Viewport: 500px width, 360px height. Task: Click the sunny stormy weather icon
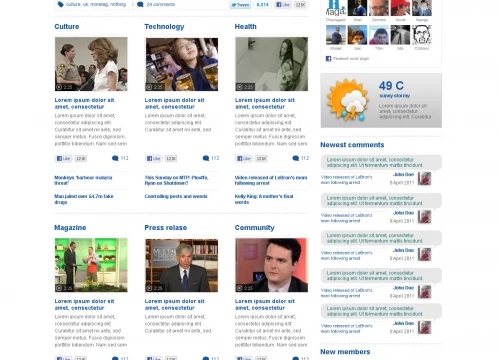[348, 100]
